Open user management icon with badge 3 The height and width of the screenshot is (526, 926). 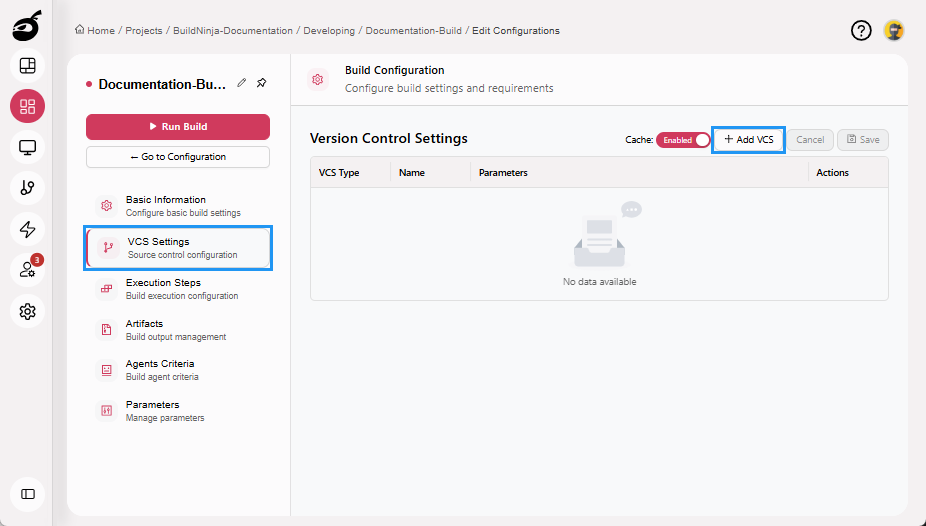(27, 270)
